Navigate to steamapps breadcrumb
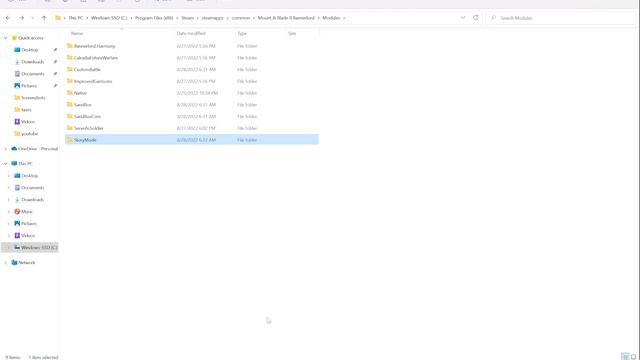640x360 pixels. coord(213,18)
